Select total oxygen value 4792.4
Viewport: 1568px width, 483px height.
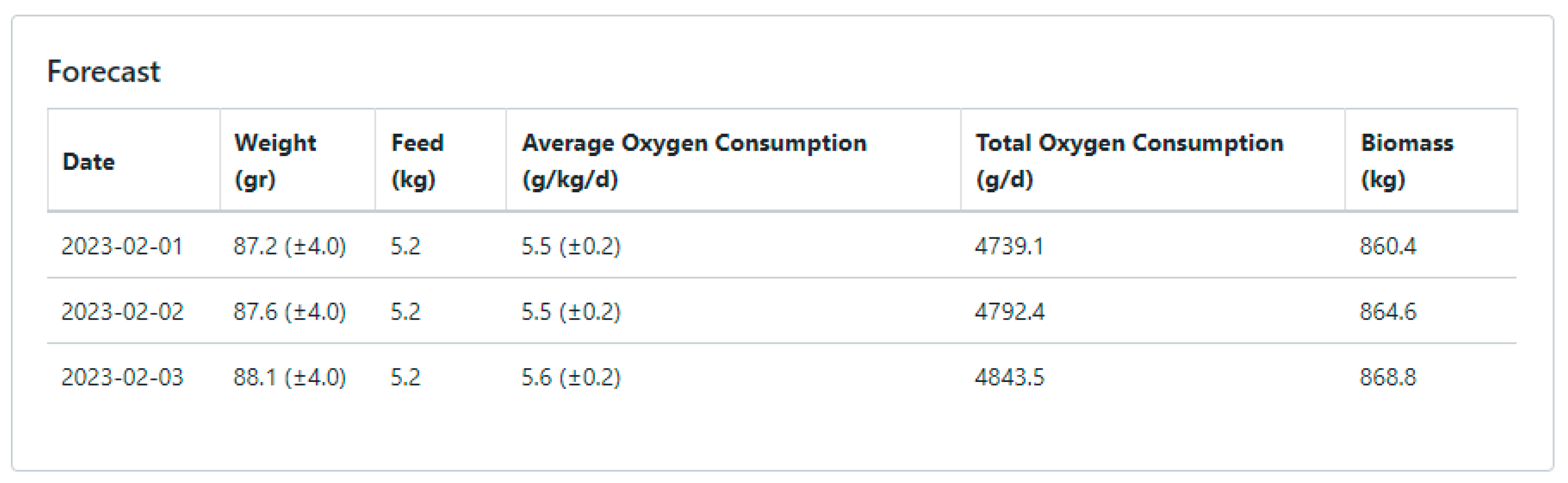click(1009, 312)
